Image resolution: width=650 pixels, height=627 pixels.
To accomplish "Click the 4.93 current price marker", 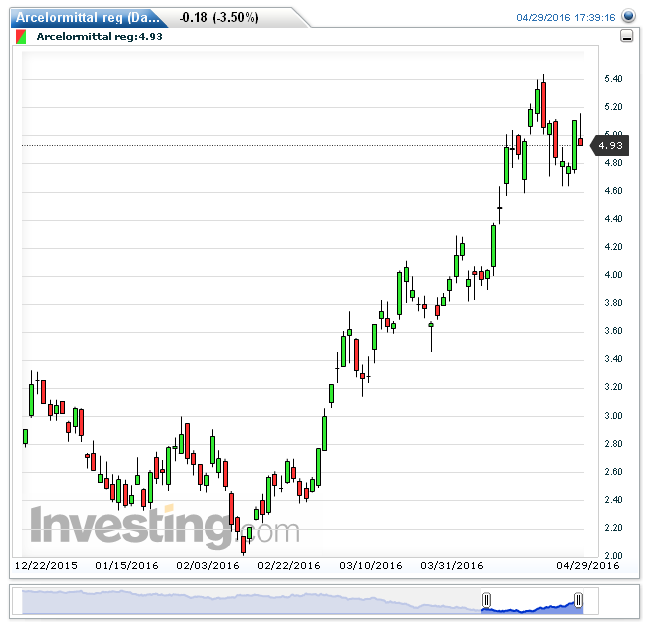I will [x=610, y=145].
